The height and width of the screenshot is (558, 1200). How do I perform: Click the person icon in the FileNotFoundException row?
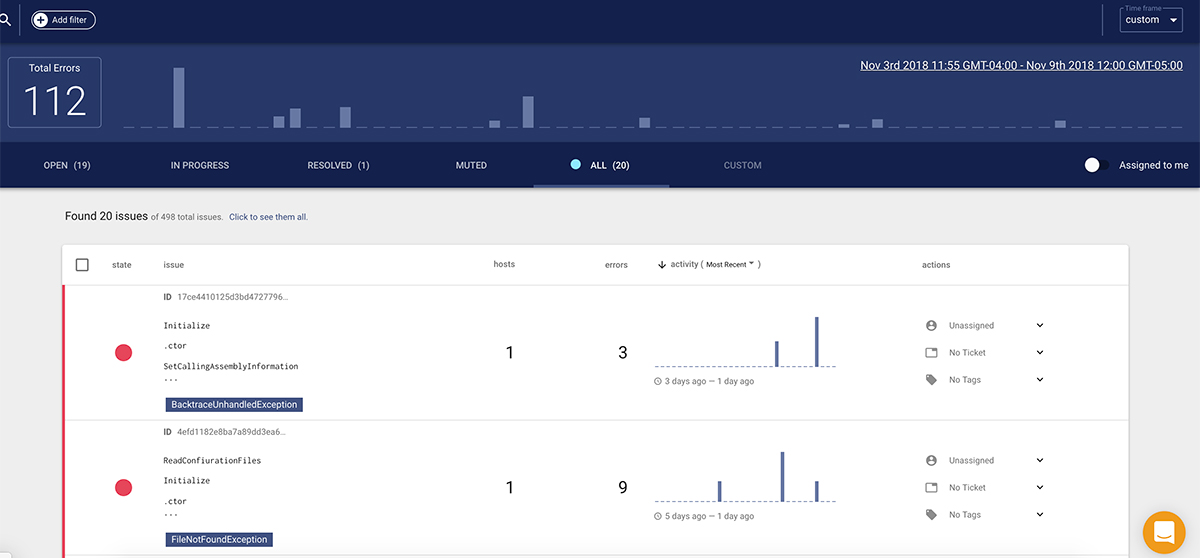pyautogui.click(x=931, y=461)
